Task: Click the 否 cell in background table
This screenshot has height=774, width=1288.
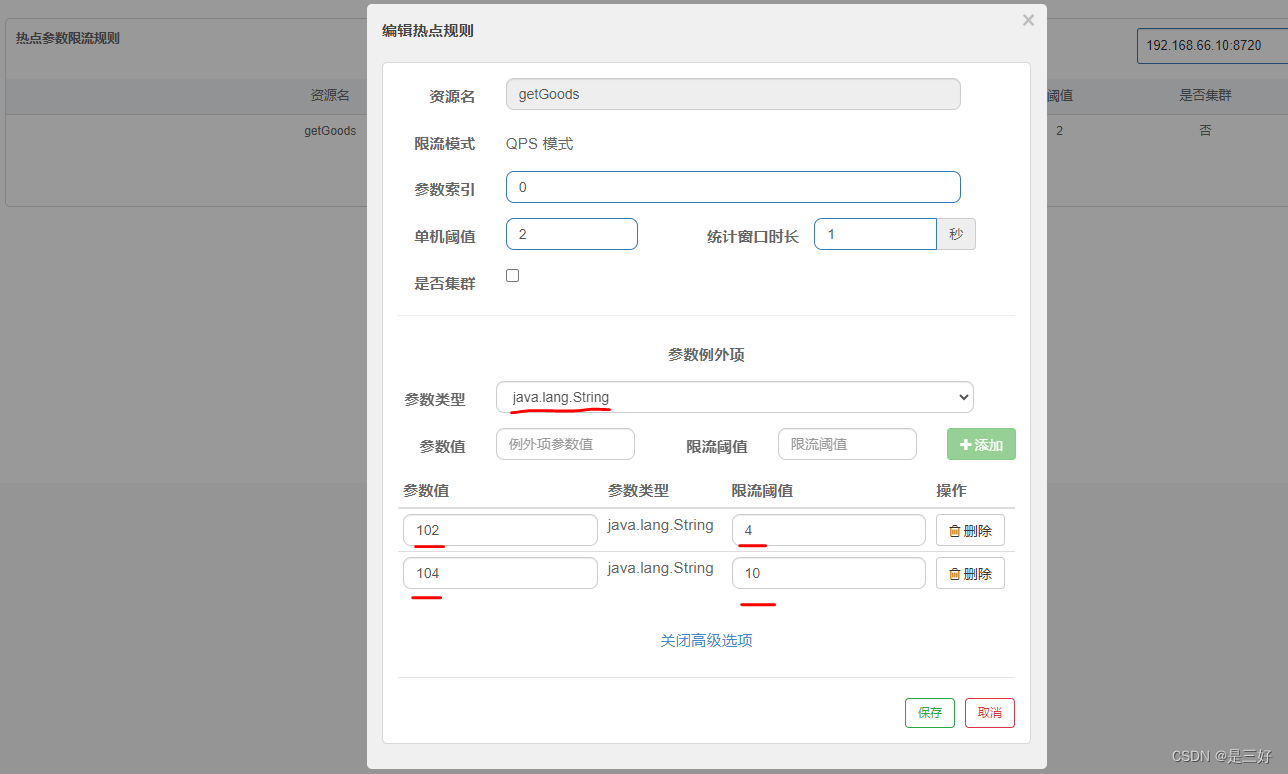Action: (x=1205, y=130)
